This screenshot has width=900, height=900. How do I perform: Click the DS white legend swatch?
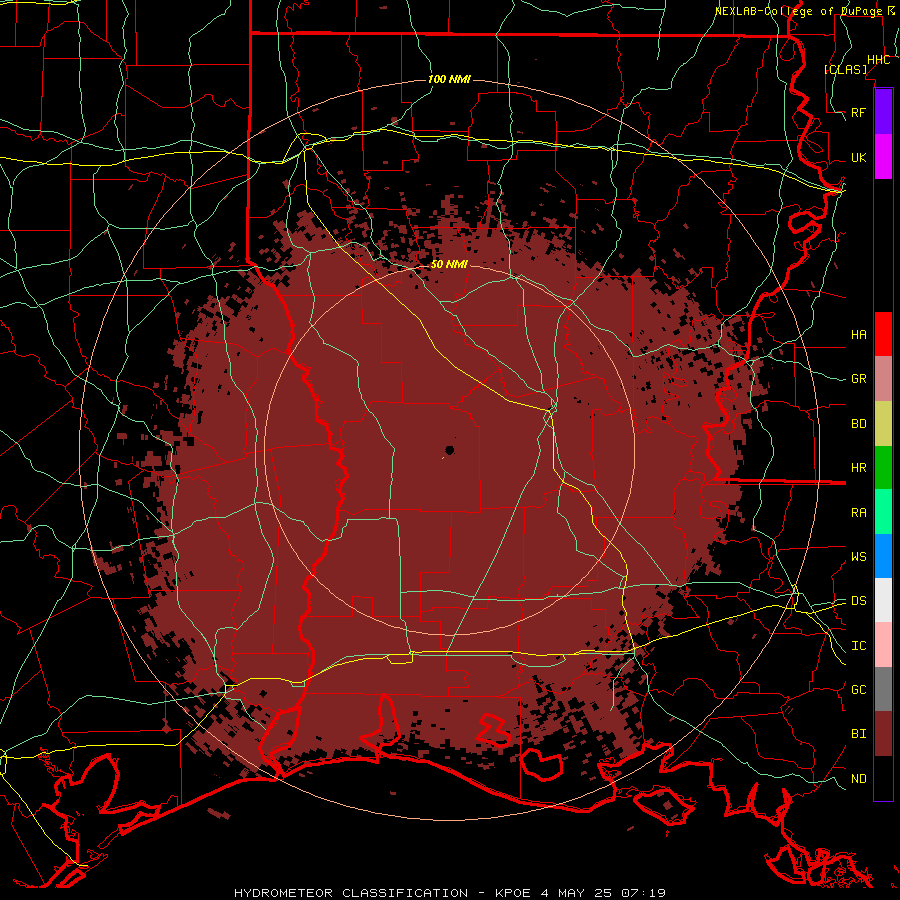pyautogui.click(x=883, y=600)
